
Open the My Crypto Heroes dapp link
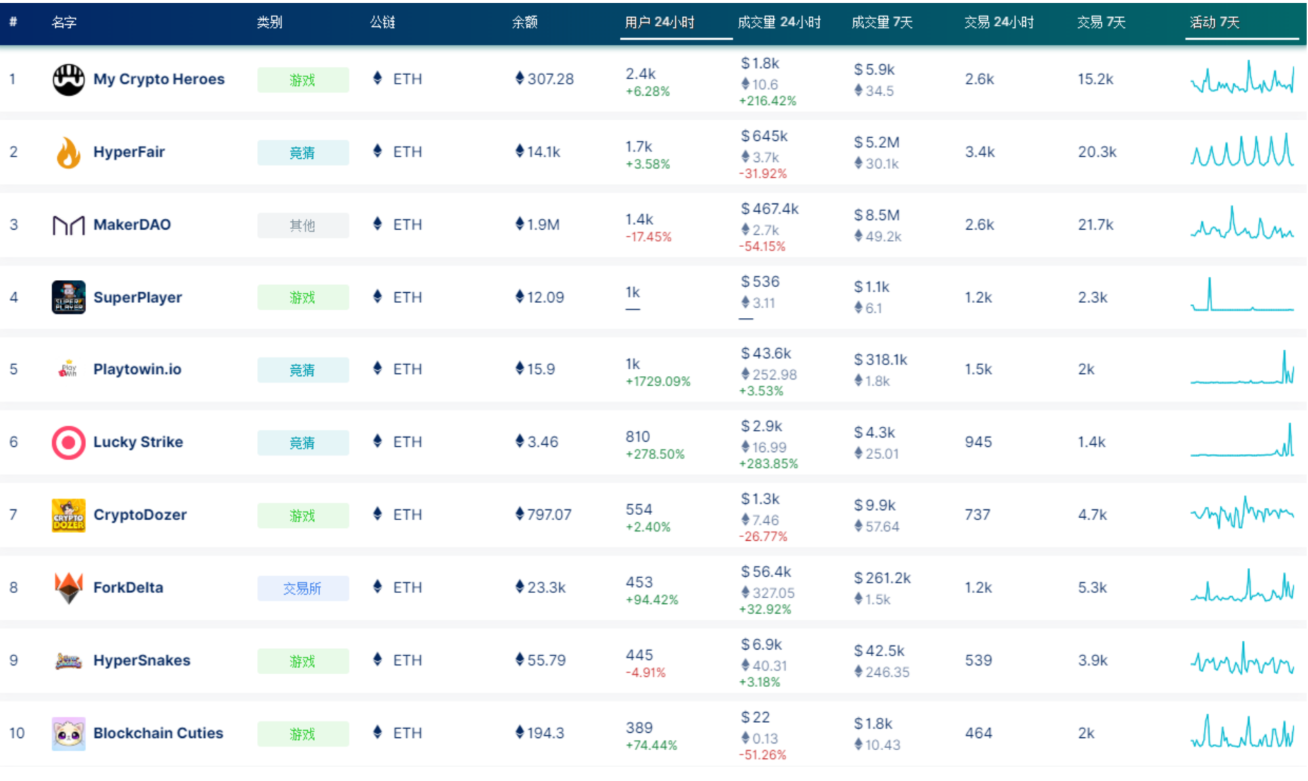(x=159, y=79)
